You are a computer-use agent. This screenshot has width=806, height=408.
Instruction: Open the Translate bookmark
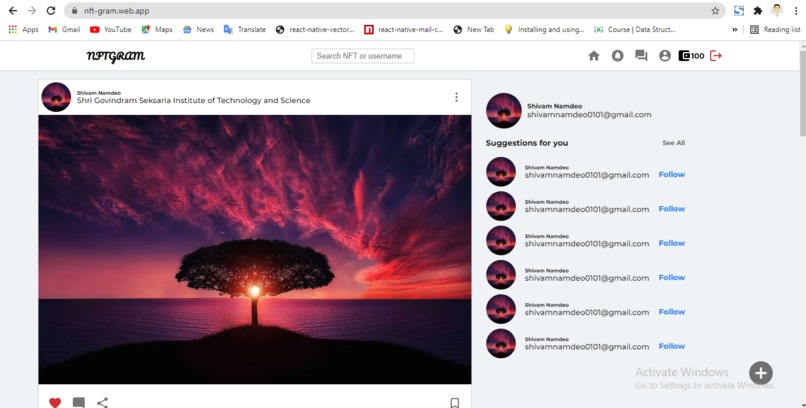point(245,29)
